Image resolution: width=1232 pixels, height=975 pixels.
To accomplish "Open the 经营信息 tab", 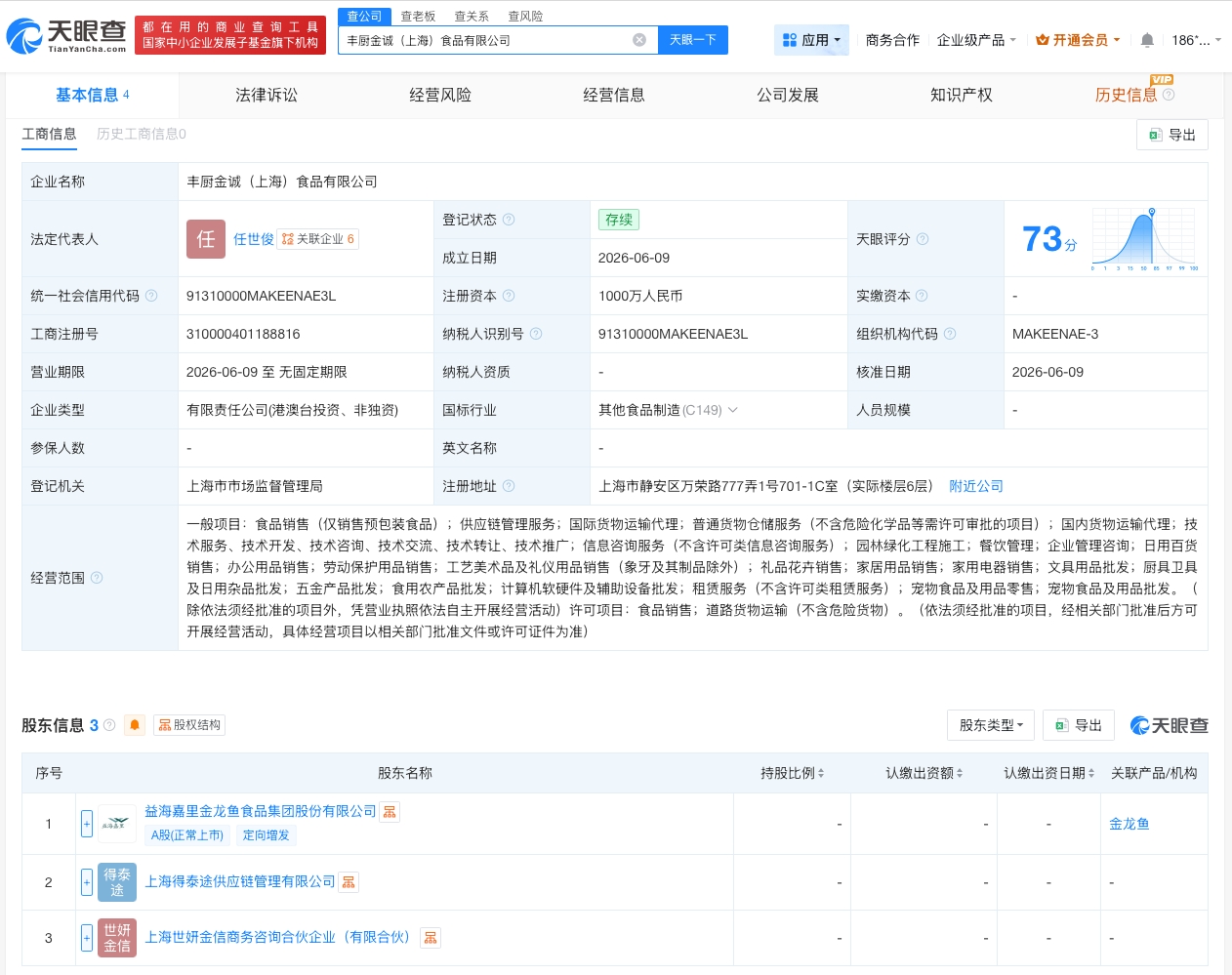I will point(614,95).
